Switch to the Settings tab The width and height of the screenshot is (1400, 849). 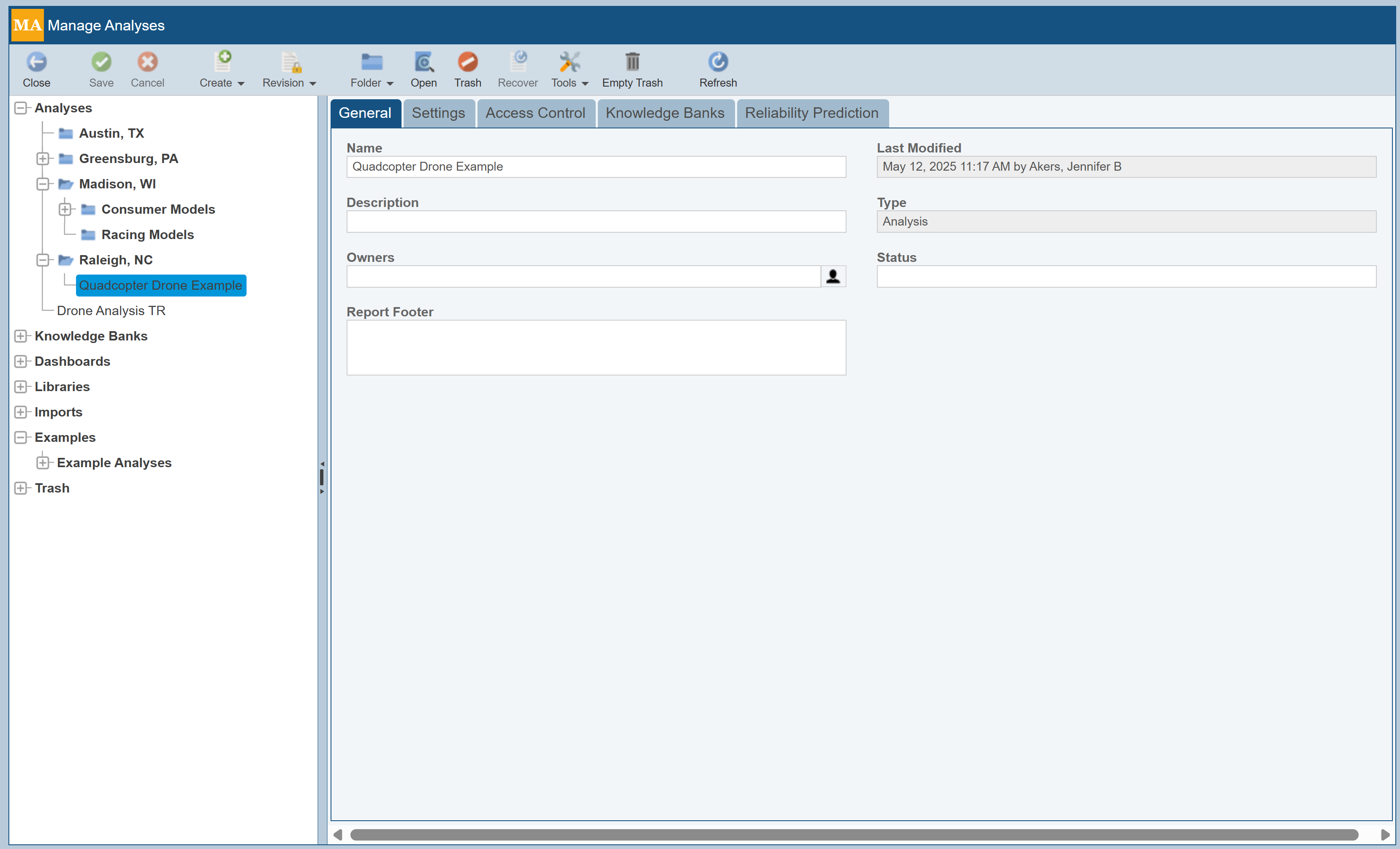pyautogui.click(x=438, y=113)
